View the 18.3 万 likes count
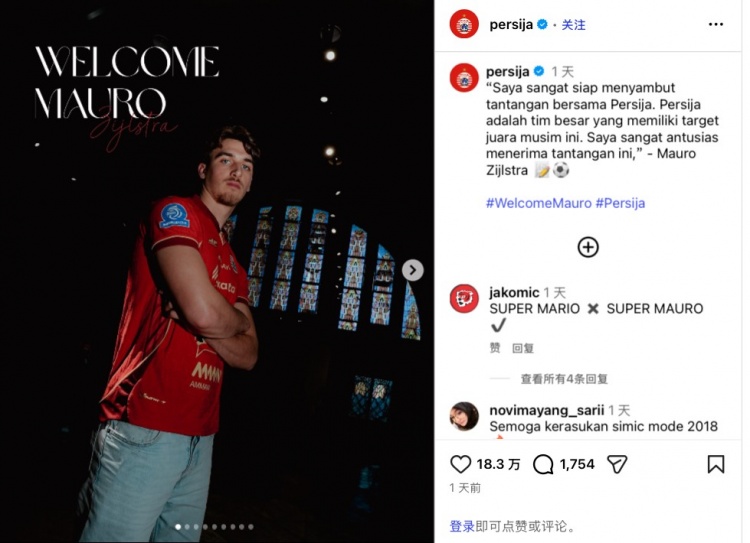The height and width of the screenshot is (543, 750). tap(498, 464)
